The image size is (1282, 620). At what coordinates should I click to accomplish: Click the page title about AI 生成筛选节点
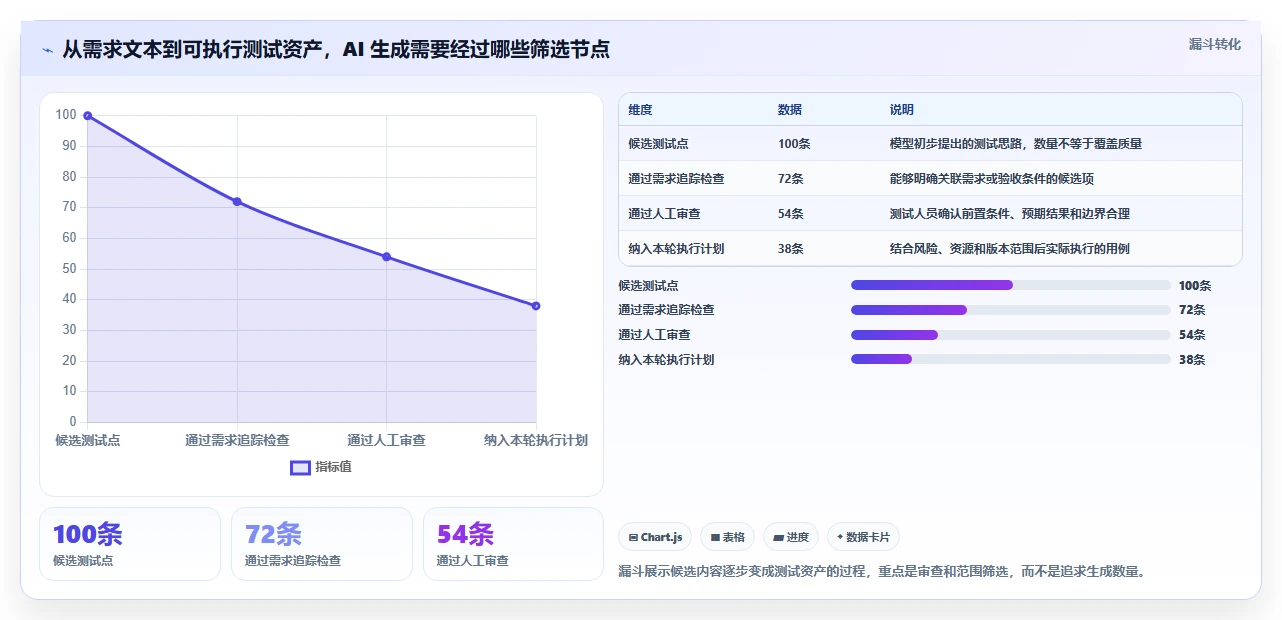coord(336,50)
